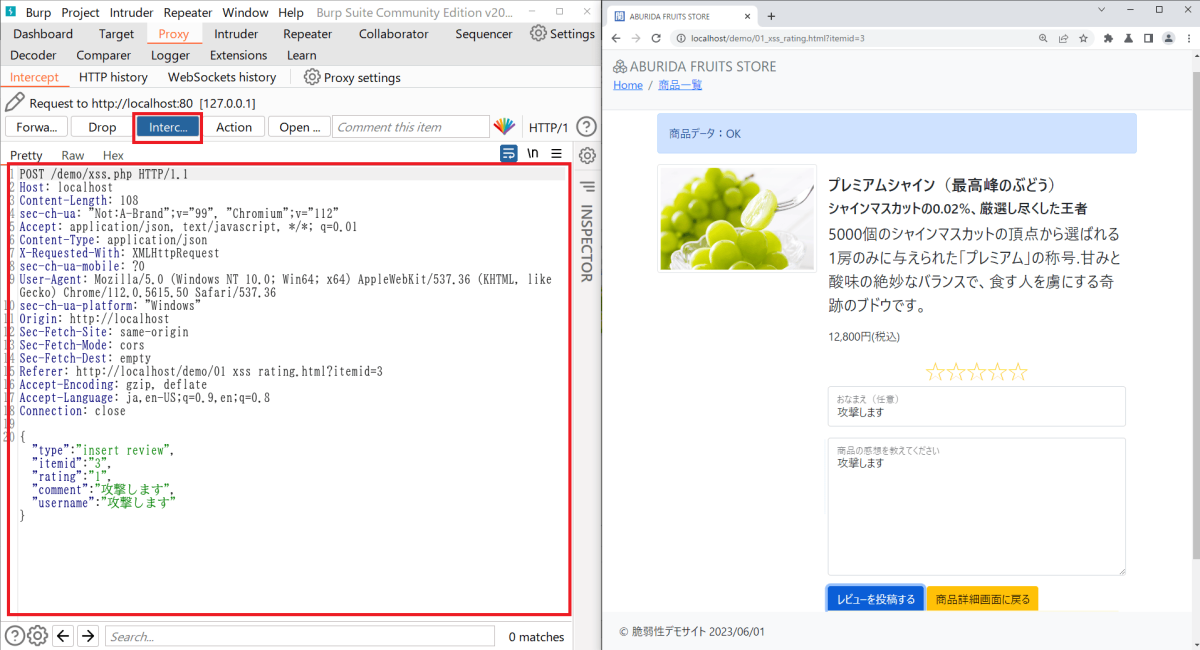Select the \n non-printing characters icon

click(x=532, y=153)
